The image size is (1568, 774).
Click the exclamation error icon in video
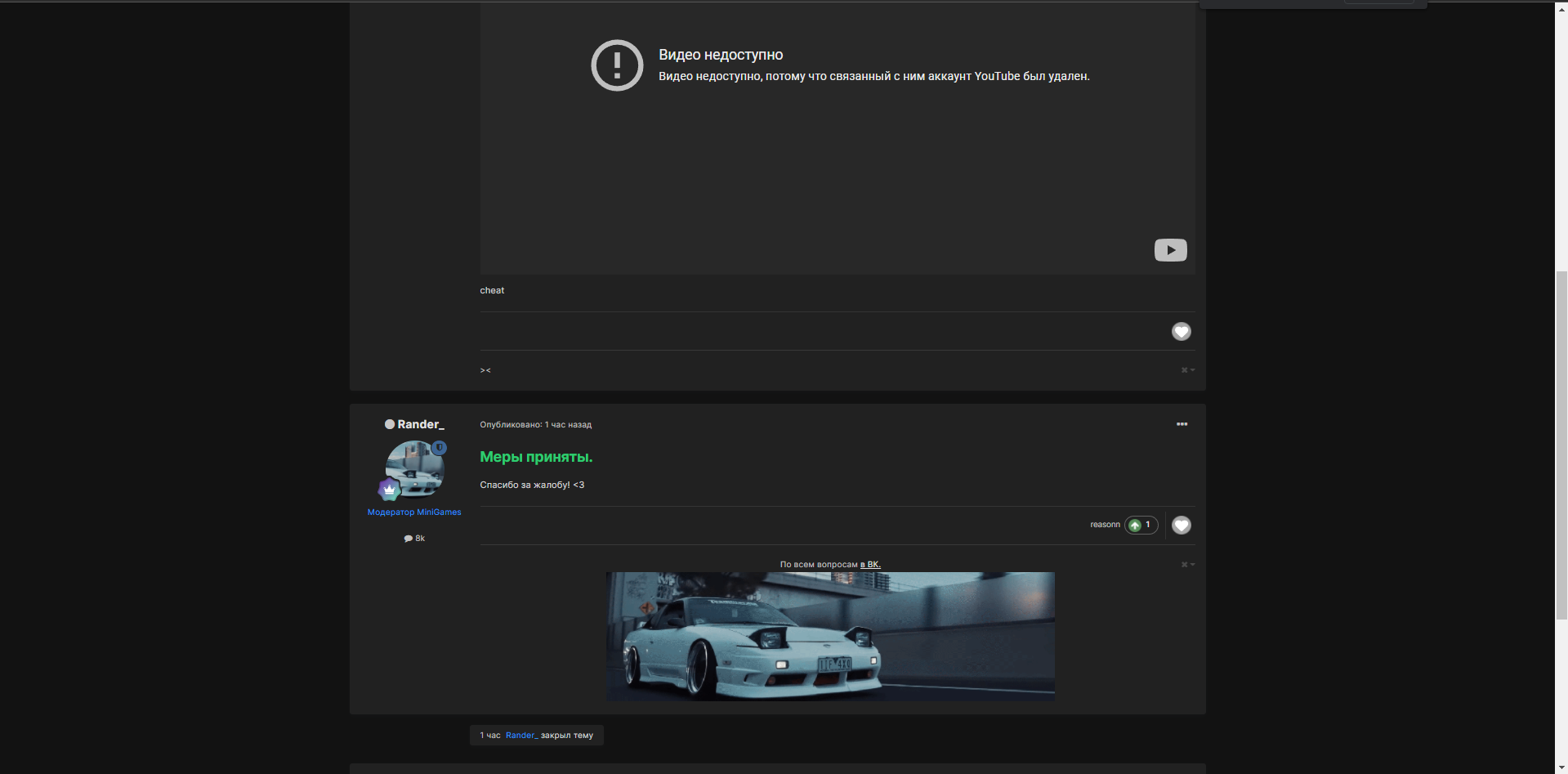(x=617, y=65)
